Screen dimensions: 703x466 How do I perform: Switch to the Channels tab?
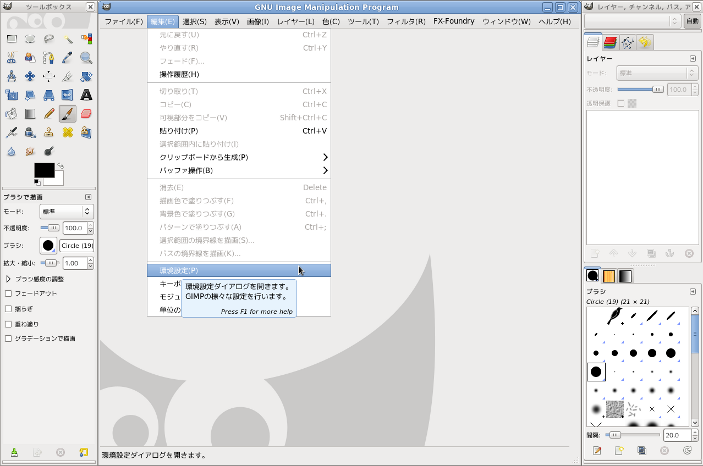pos(610,43)
